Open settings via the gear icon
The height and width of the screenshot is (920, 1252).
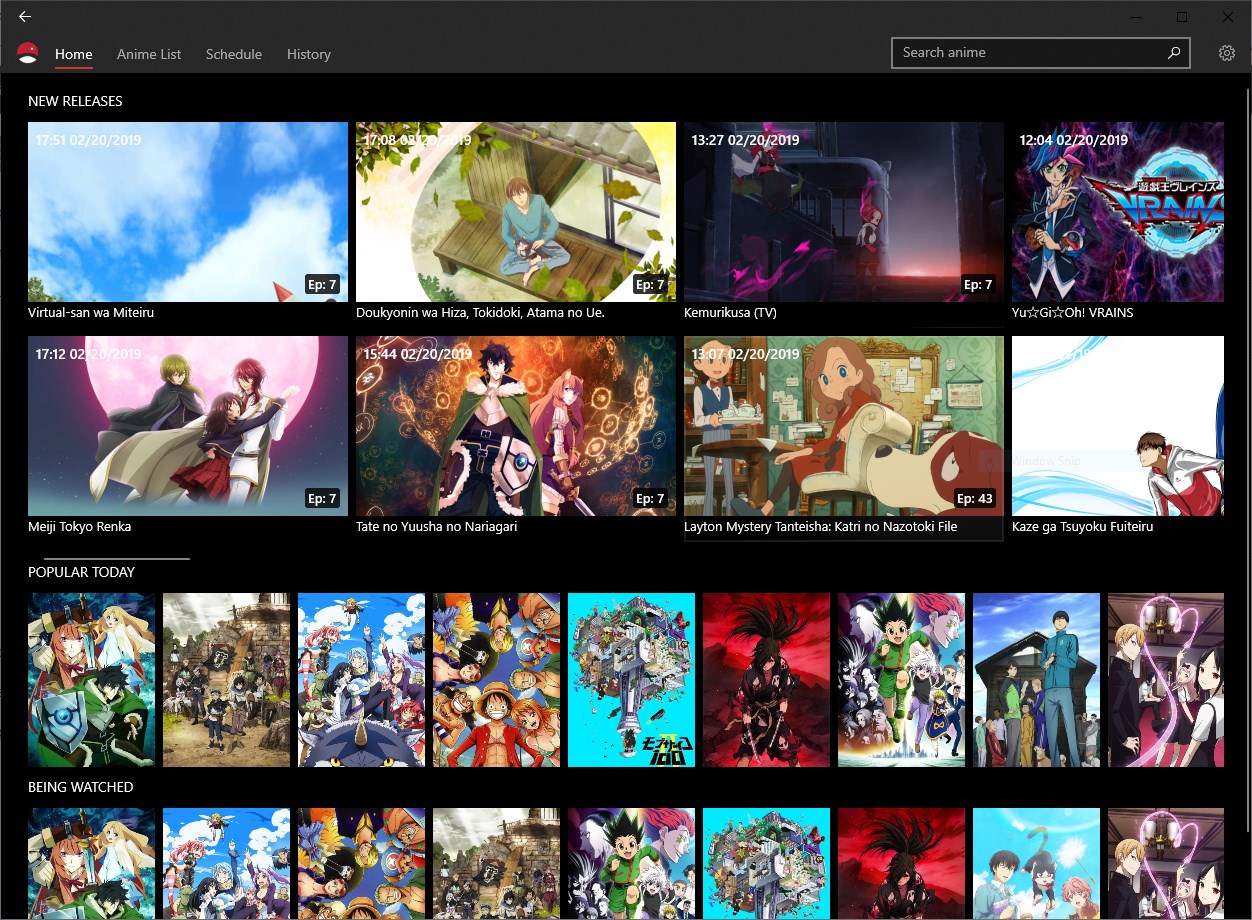(1227, 53)
